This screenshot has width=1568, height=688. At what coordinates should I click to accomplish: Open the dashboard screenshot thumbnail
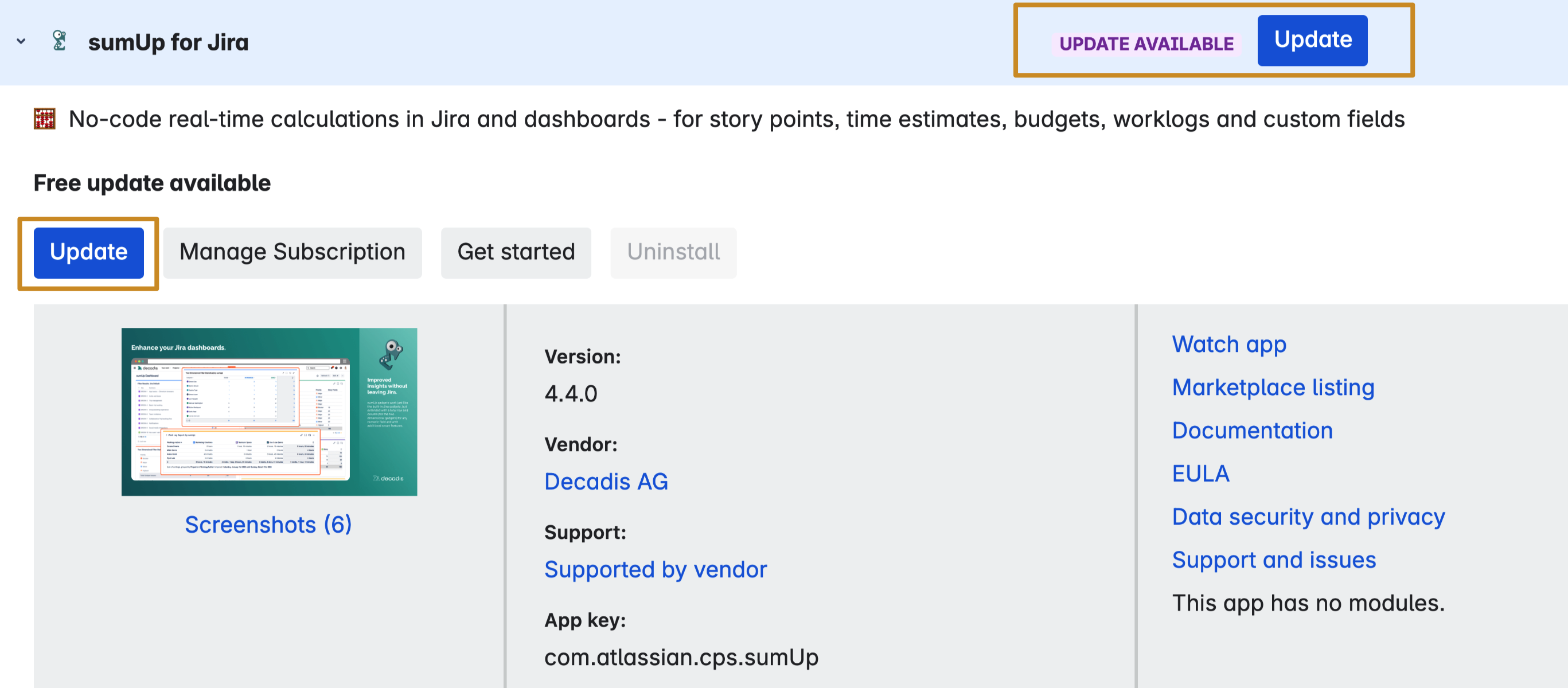(269, 411)
